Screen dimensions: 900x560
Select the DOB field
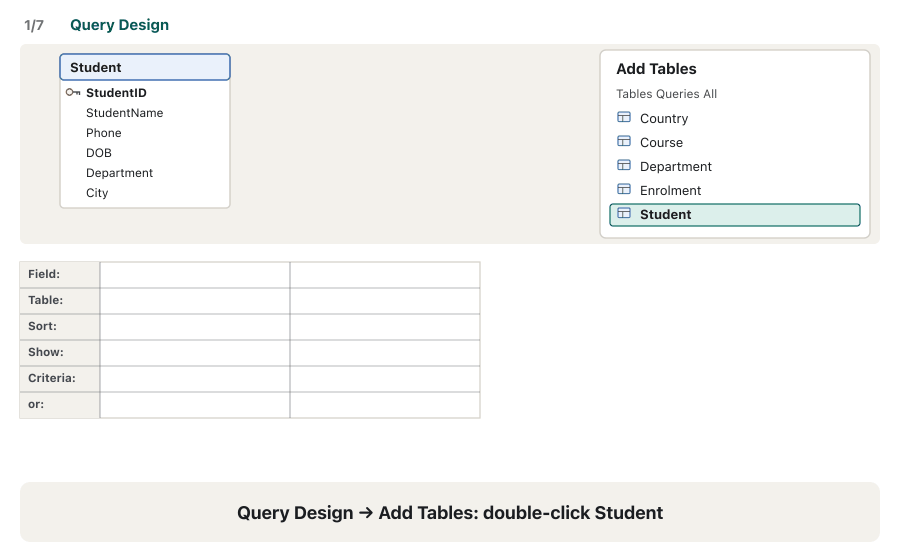99,153
